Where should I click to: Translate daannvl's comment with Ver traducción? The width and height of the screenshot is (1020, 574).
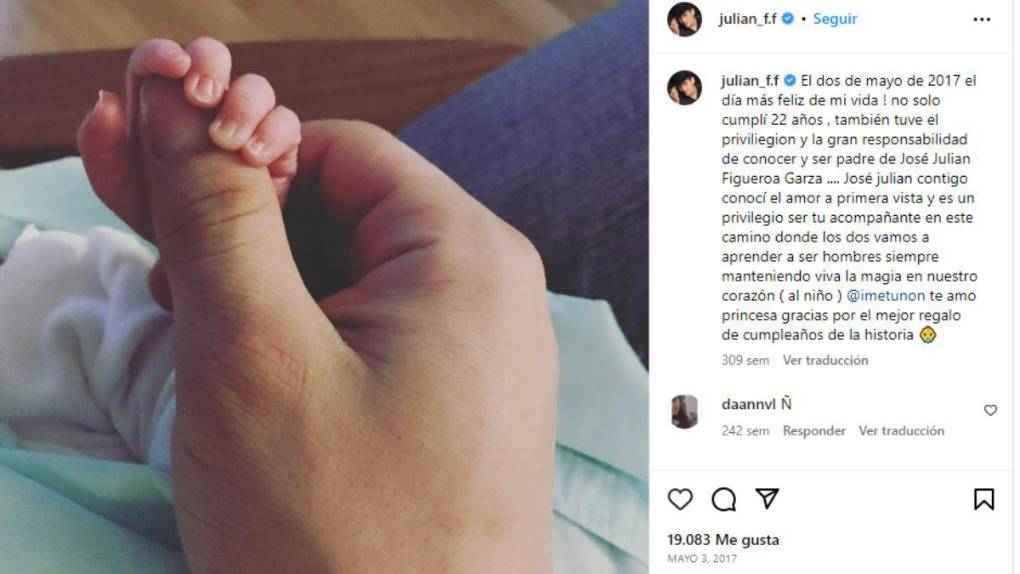tap(901, 430)
